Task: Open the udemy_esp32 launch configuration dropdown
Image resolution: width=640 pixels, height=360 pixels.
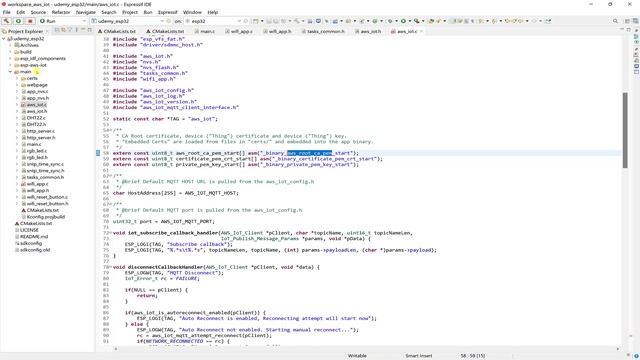Action: (162, 21)
